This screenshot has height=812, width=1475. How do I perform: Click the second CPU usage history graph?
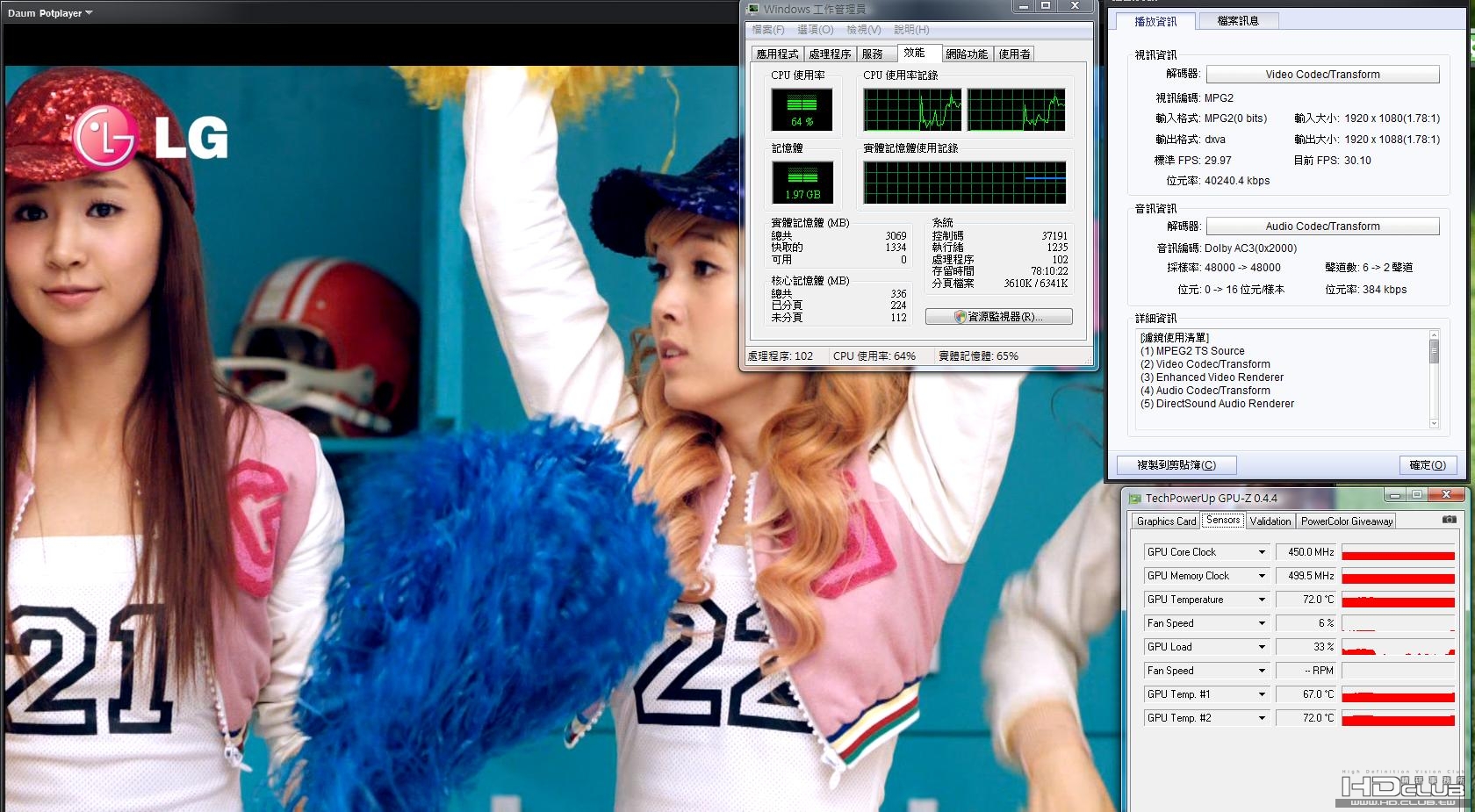[1016, 110]
